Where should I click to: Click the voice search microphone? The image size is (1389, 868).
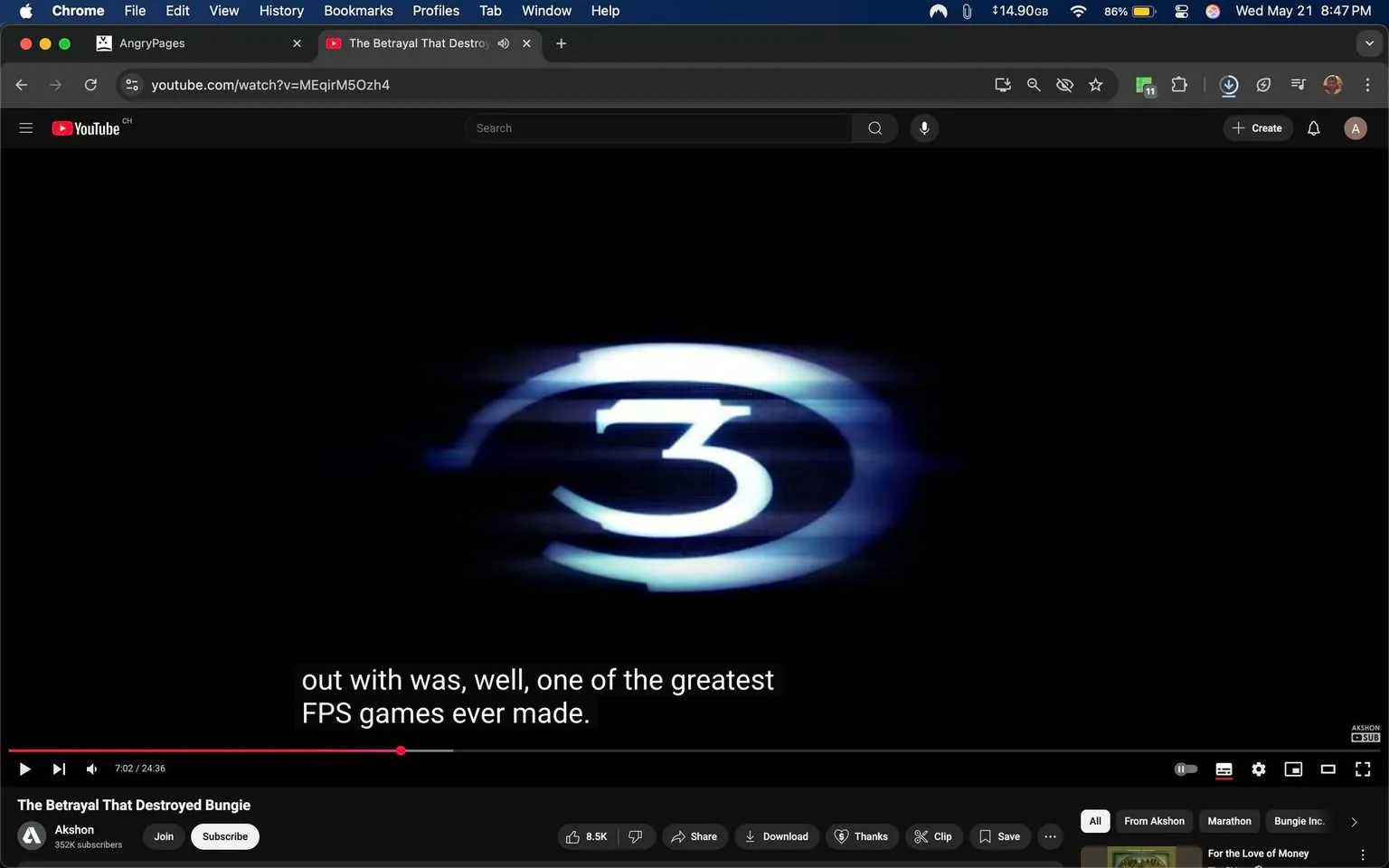923,127
